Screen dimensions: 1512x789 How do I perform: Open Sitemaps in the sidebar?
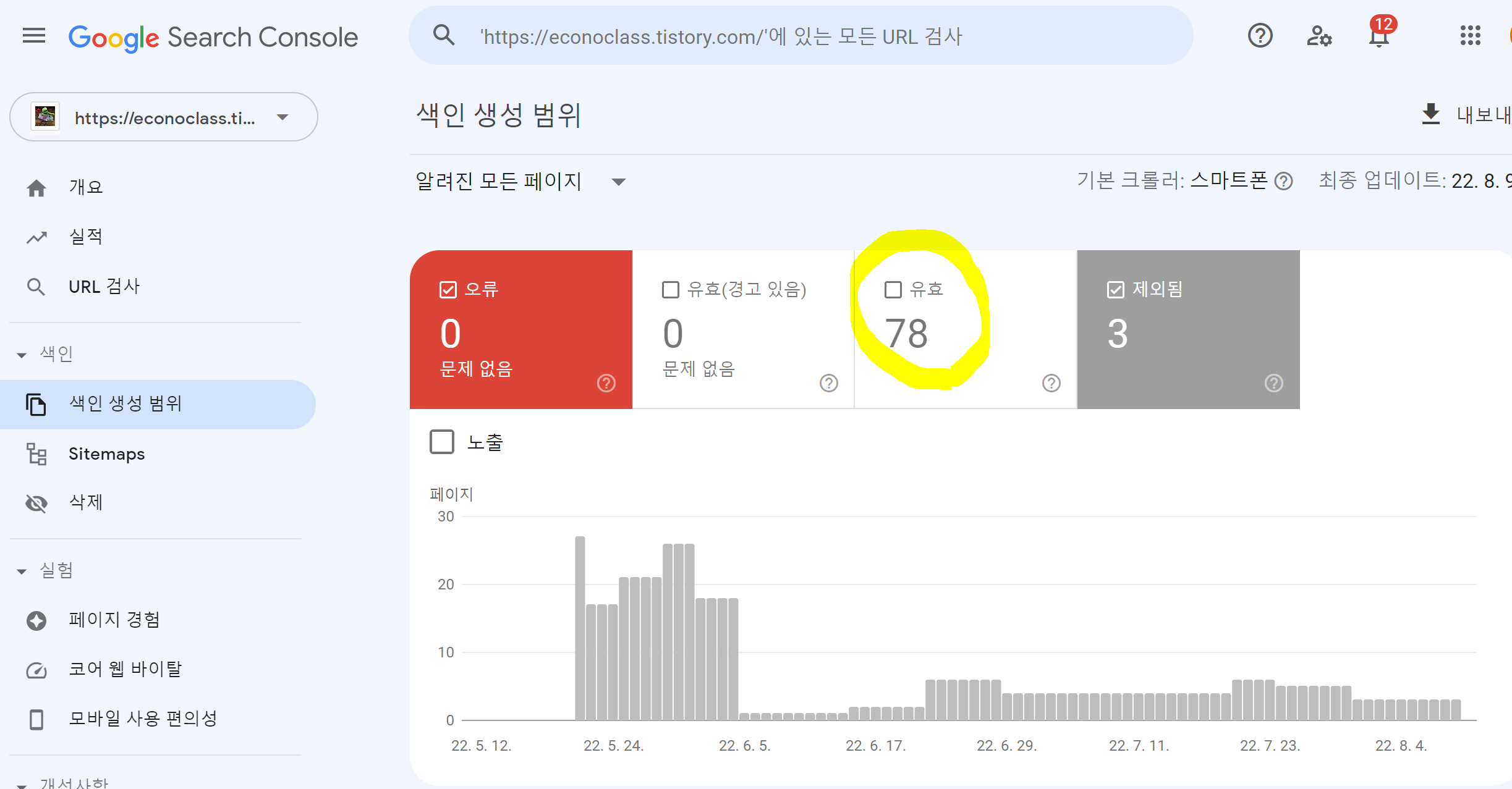106,454
